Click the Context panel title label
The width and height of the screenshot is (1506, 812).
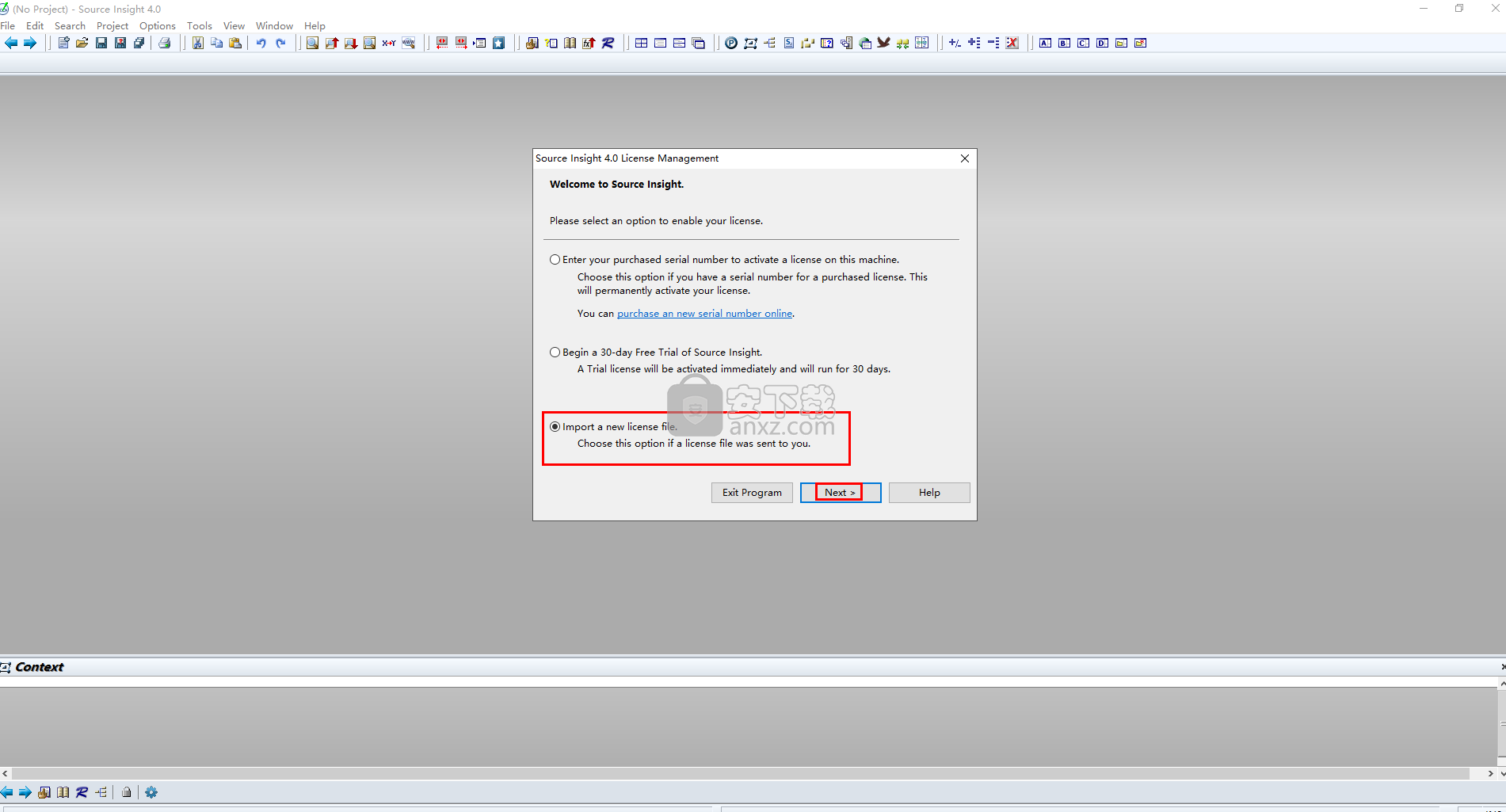[x=40, y=667]
